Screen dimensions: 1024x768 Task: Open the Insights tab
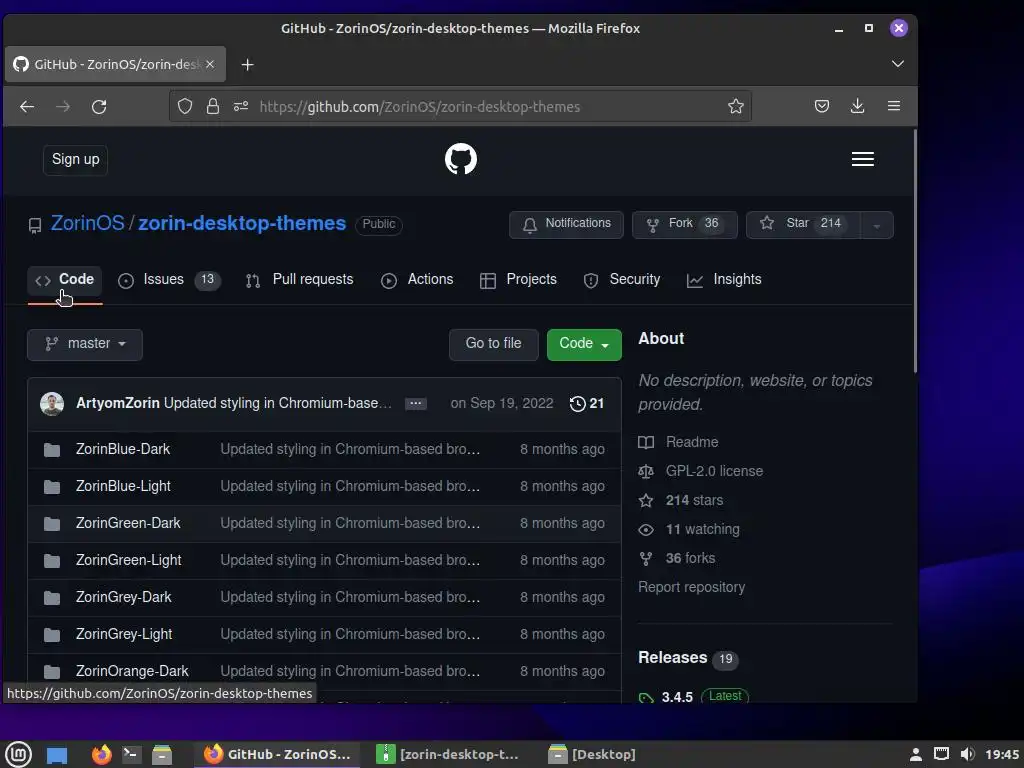pos(724,280)
